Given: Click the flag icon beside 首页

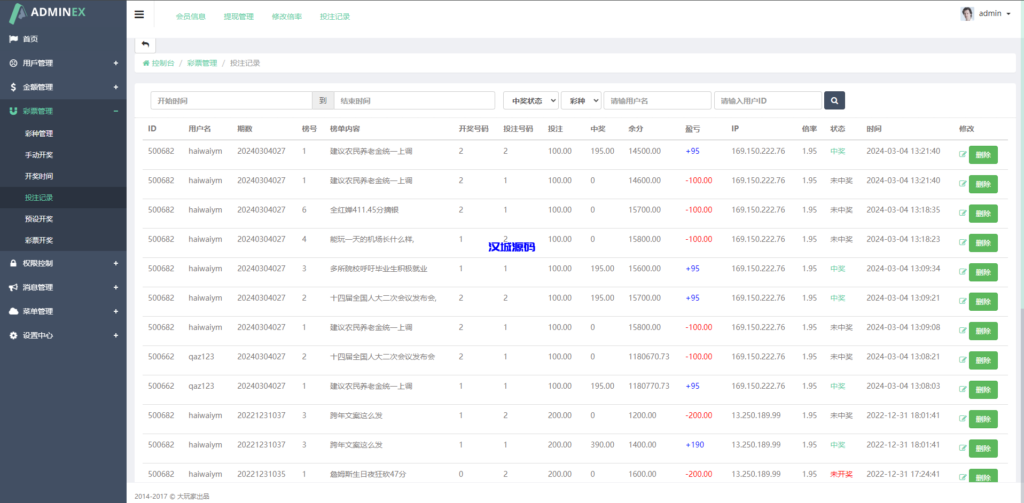Looking at the screenshot, I should coord(14,39).
